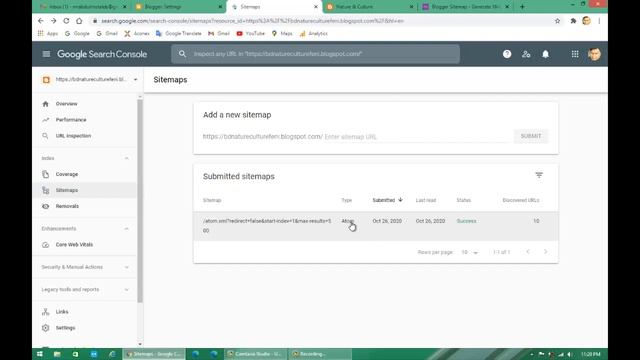The width and height of the screenshot is (640, 360).
Task: Click the sidebar vertical scrollbar
Action: (140, 200)
